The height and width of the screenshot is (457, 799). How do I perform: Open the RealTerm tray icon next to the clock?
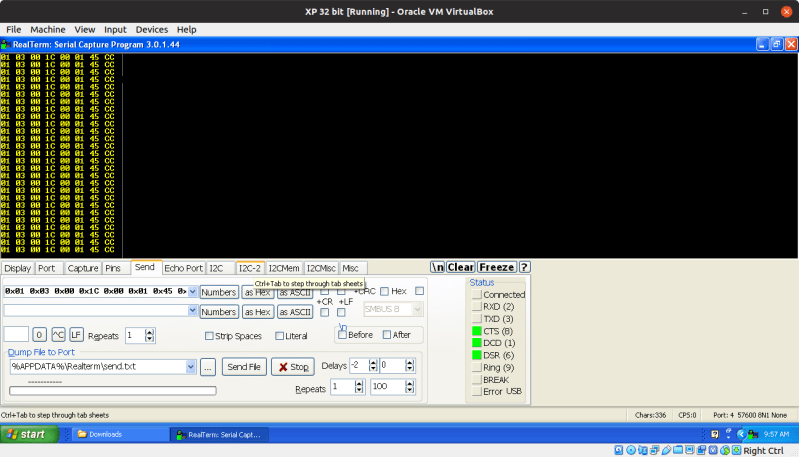point(753,434)
